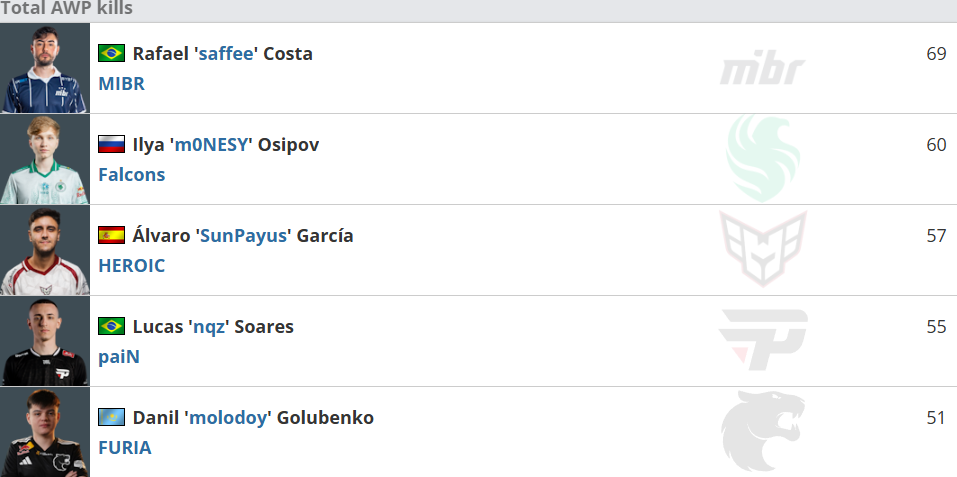
Task: Click Ilya Osipov's player photo
Action: pos(45,159)
